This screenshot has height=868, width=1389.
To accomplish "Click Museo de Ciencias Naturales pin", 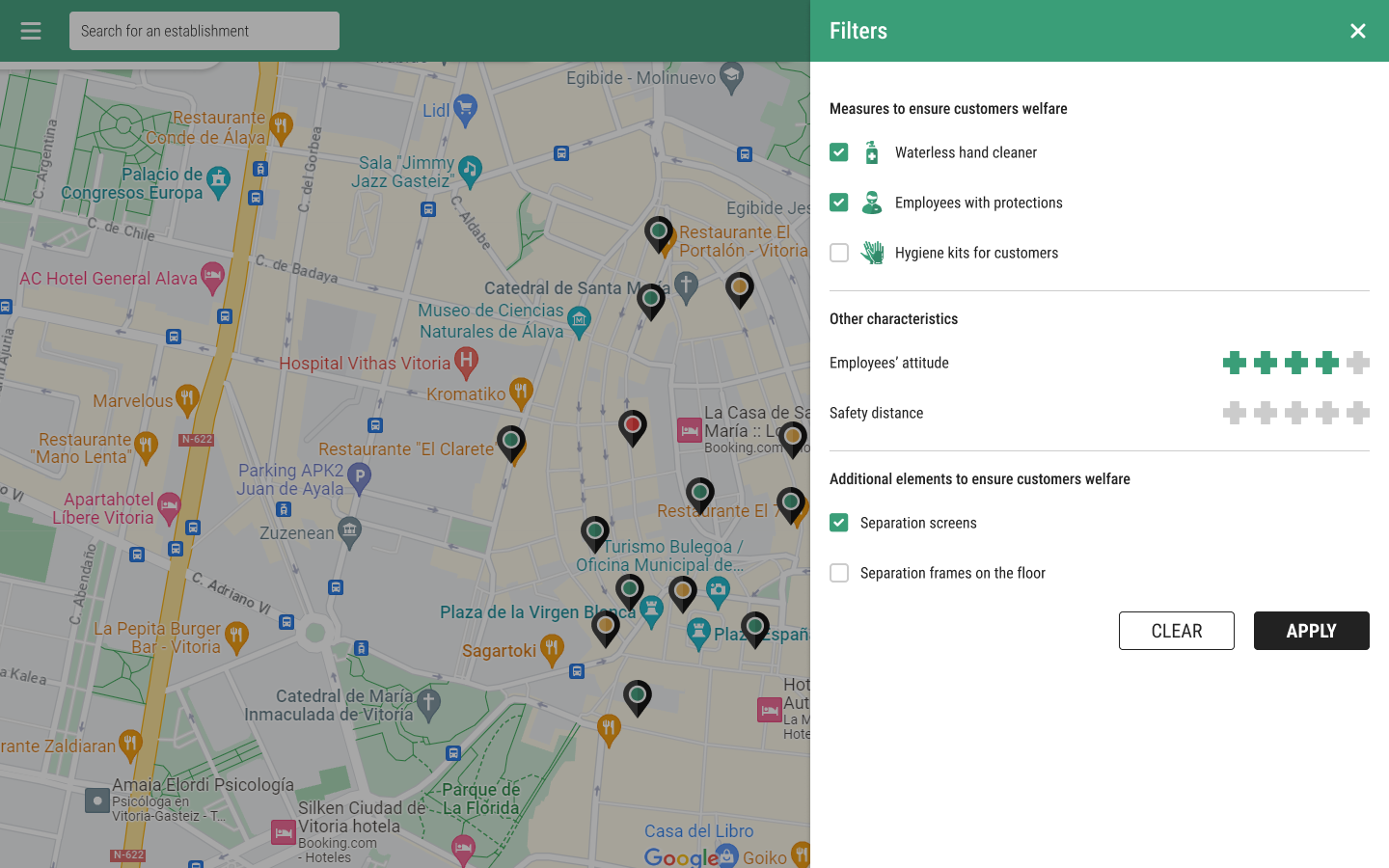I will tap(579, 321).
